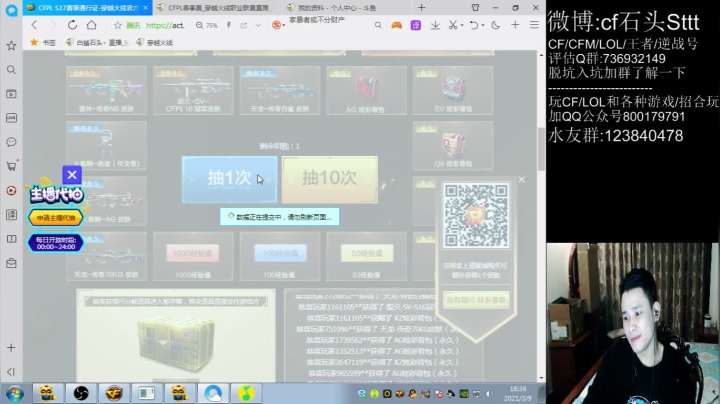Open the orange game controller icon
This screenshot has width=720, height=404.
(x=396, y=25)
